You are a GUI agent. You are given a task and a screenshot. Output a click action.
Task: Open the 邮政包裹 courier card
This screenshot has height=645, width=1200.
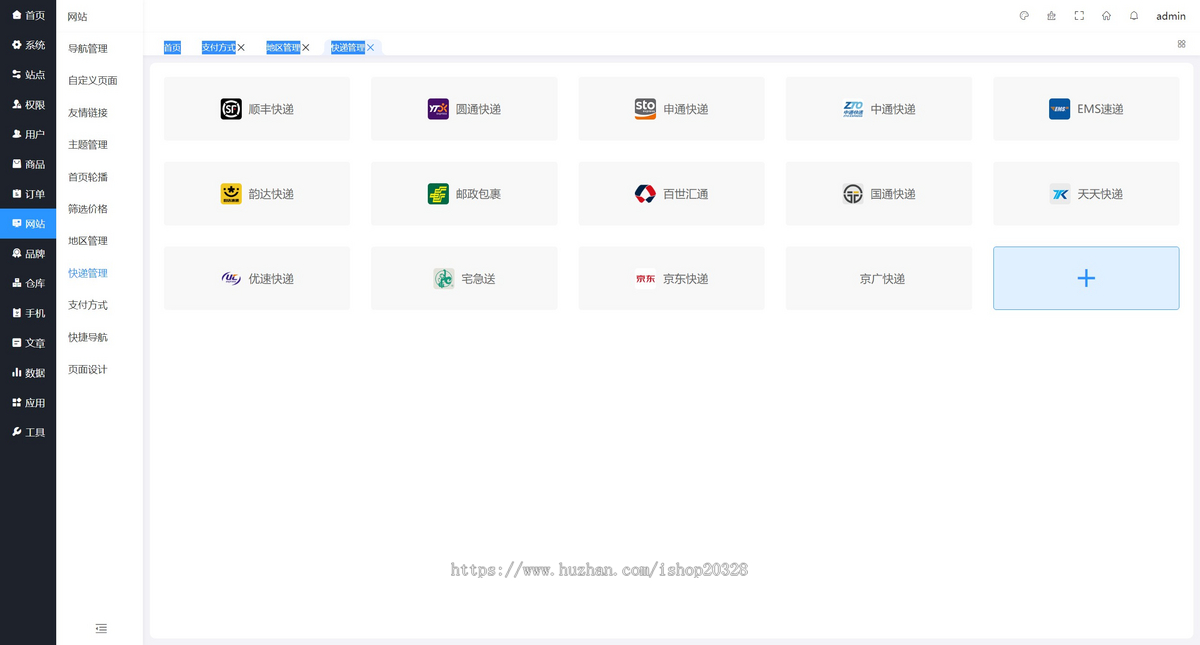click(464, 193)
